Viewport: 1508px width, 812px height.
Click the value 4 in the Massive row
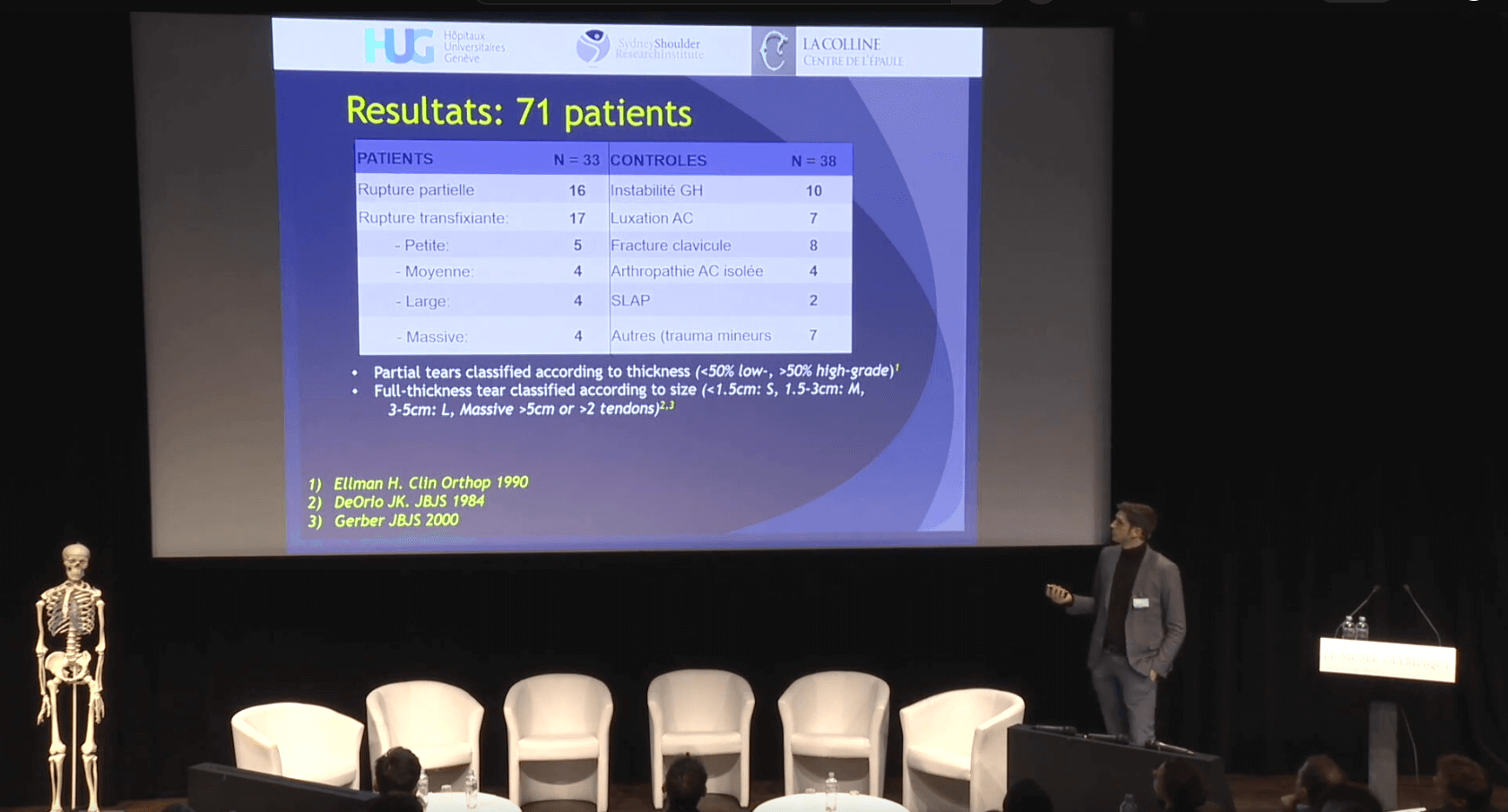tap(578, 337)
